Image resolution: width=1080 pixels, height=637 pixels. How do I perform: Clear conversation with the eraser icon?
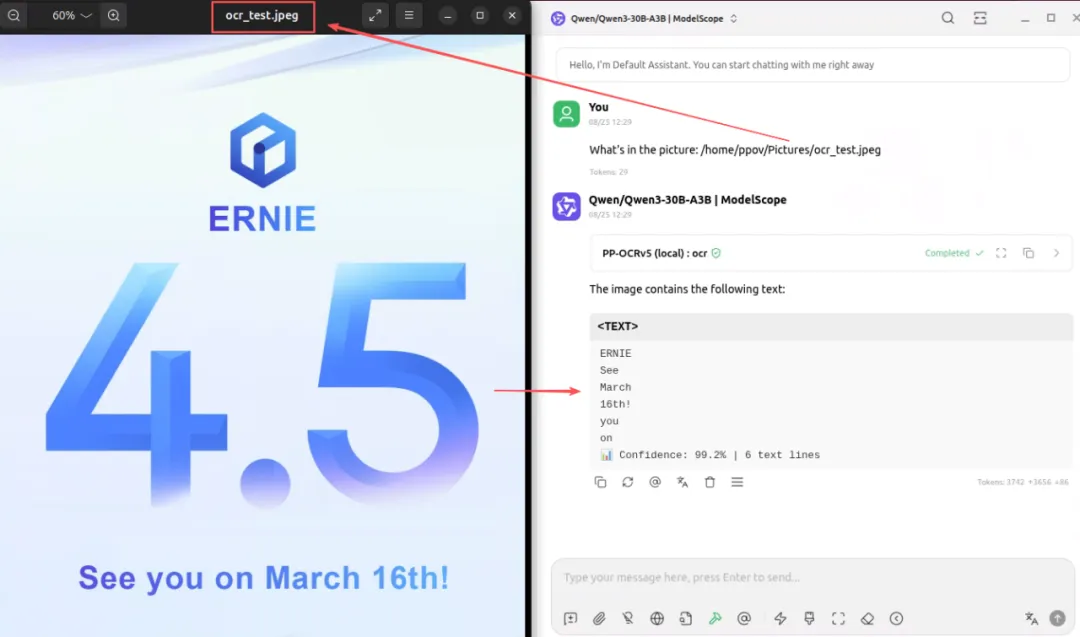867,618
